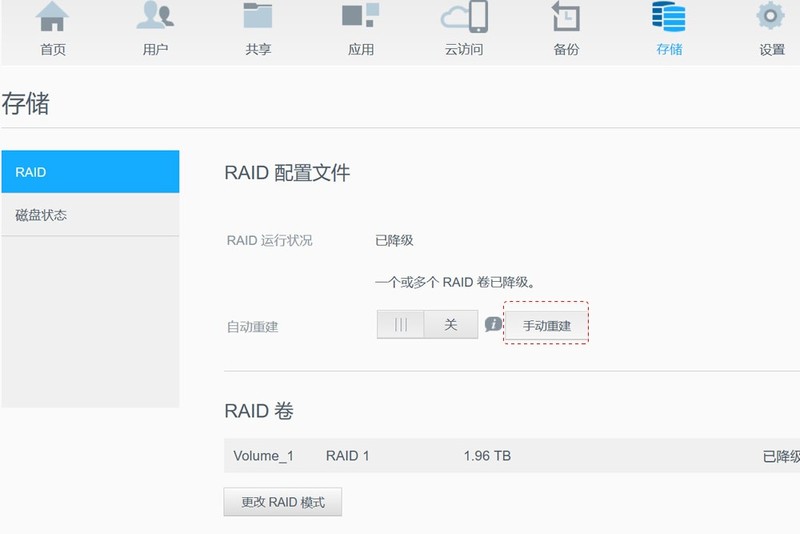800x534 pixels.
Task: Open the 备份 backup icon
Action: (x=566, y=16)
